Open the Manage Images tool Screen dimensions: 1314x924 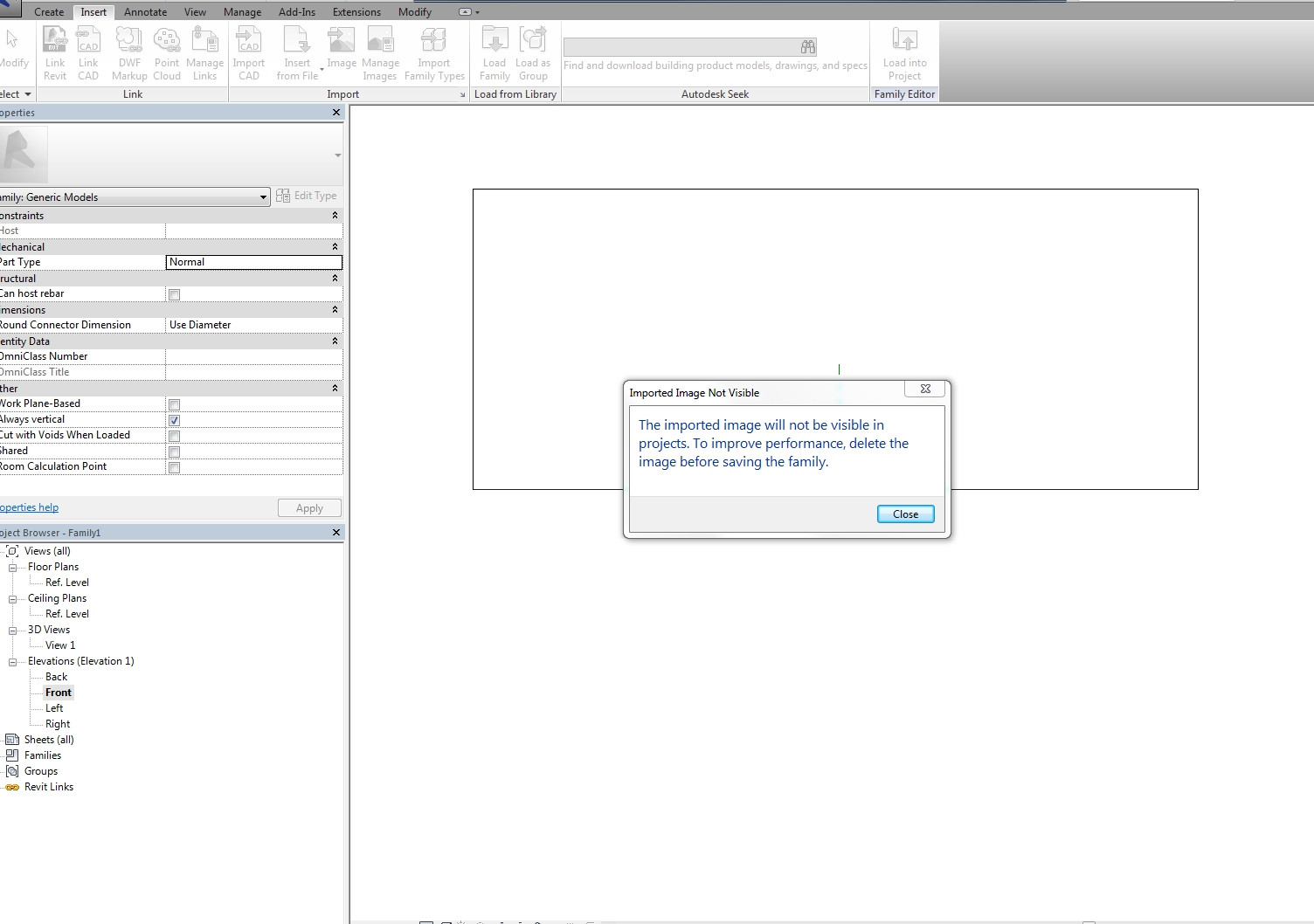tap(380, 51)
